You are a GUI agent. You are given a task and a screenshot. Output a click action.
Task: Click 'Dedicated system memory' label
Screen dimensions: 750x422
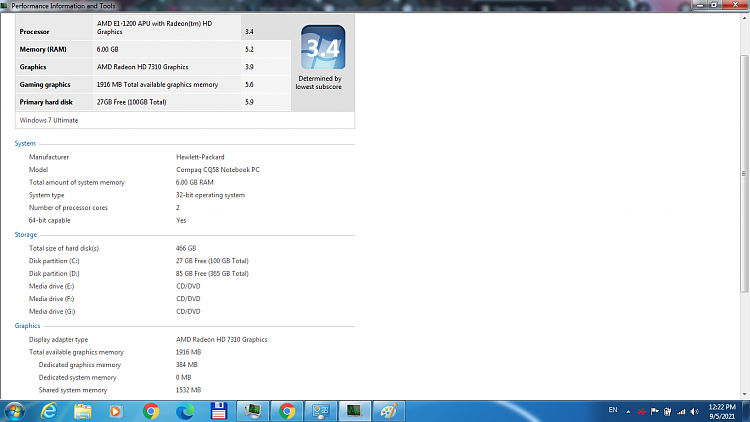coord(77,377)
